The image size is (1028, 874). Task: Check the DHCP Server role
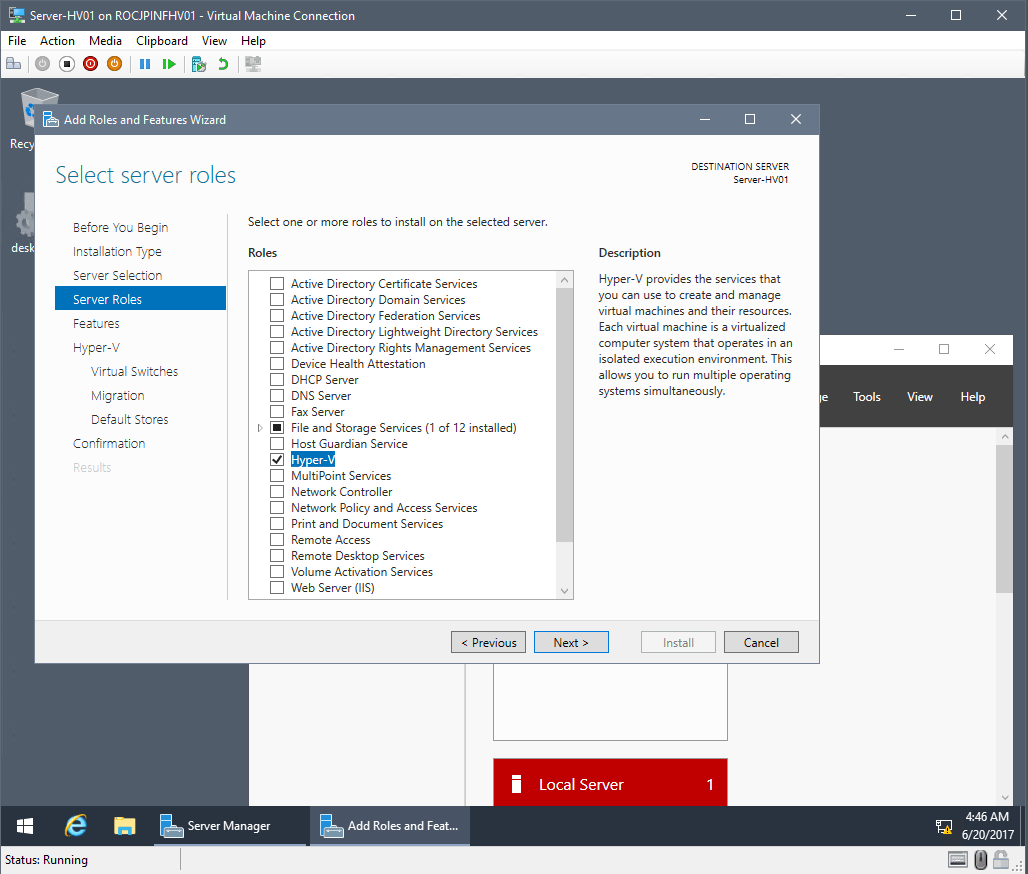[x=277, y=380]
